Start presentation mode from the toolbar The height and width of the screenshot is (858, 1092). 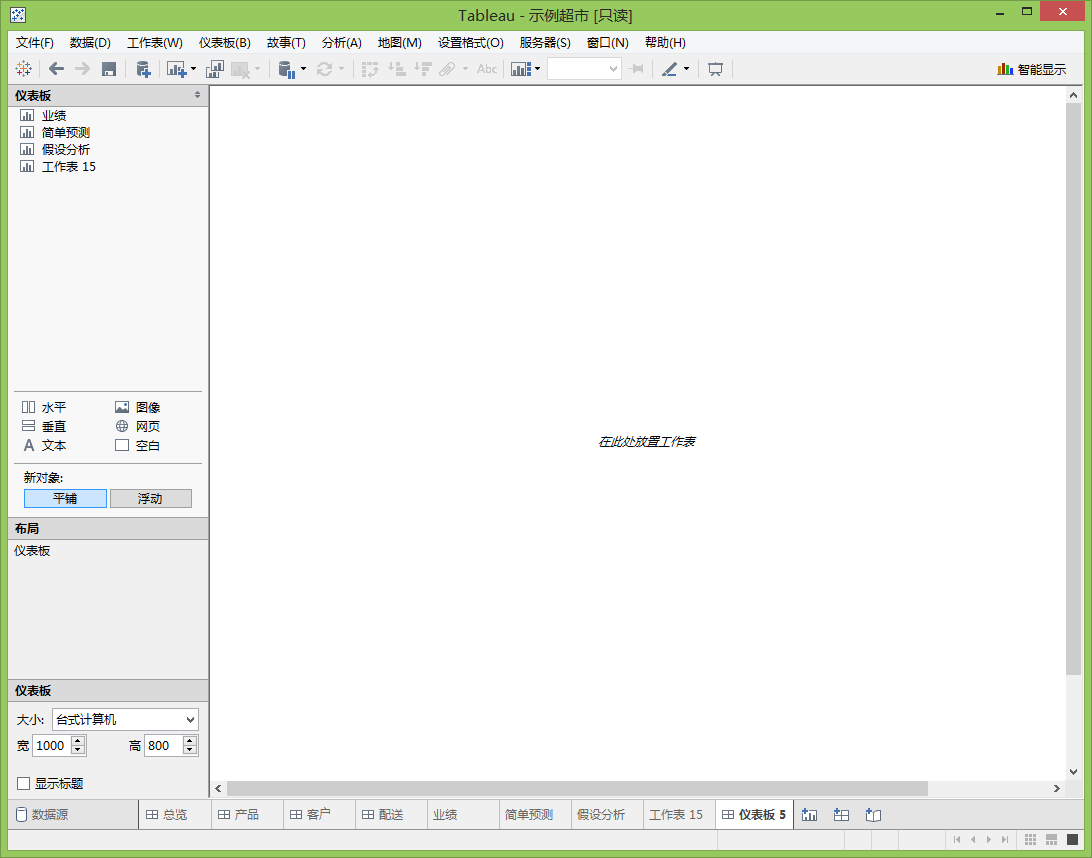pyautogui.click(x=715, y=69)
